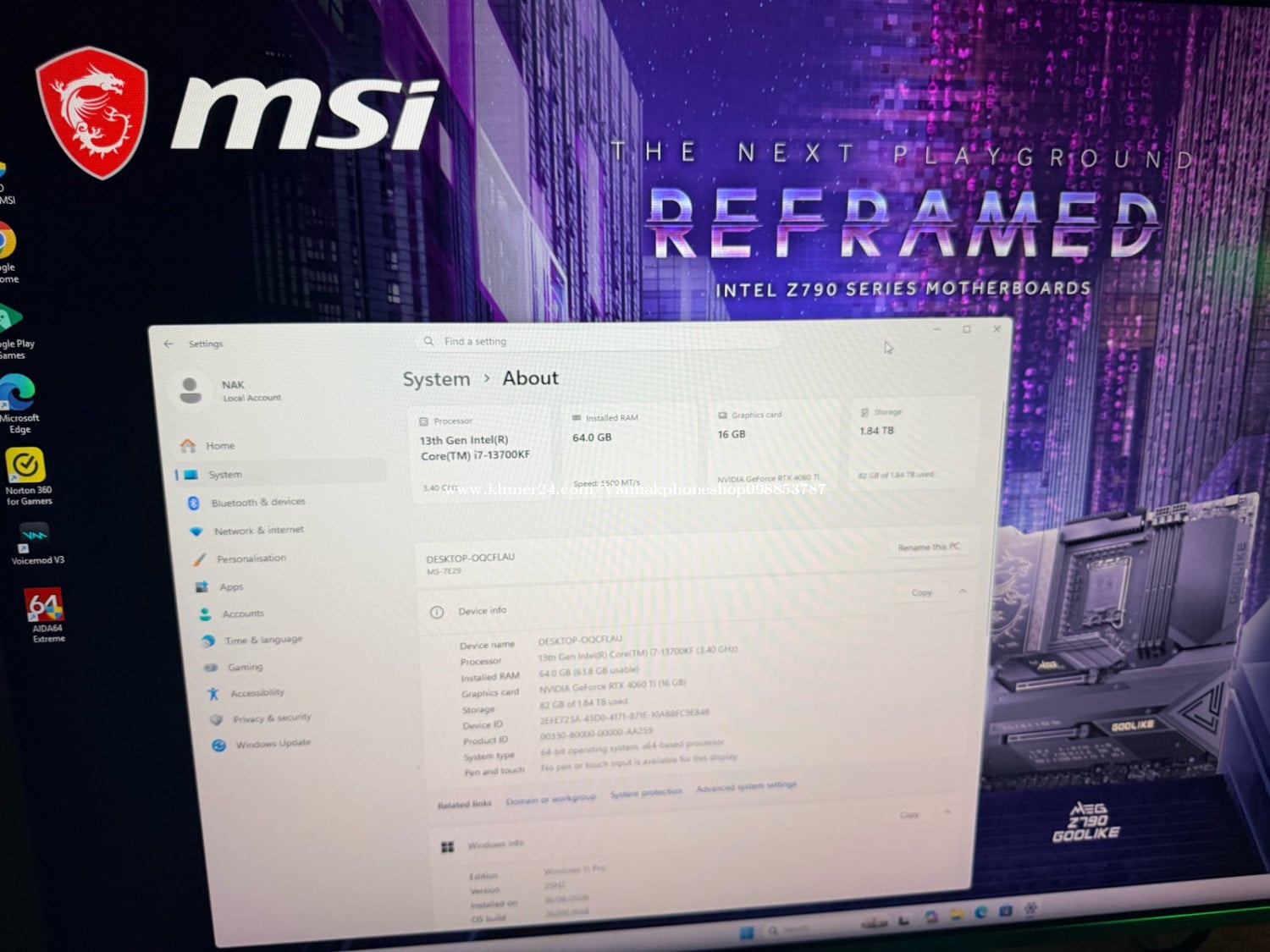
Task: Click the NAK user account avatar
Action: pos(191,390)
